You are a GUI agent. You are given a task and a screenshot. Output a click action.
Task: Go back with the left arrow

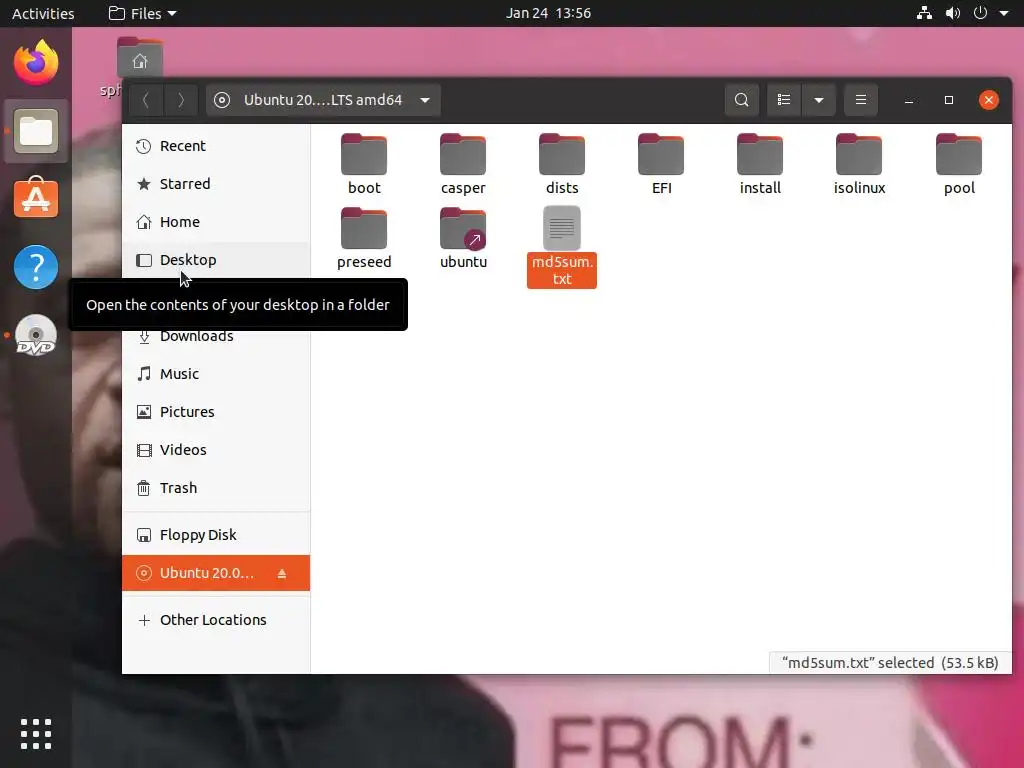(146, 100)
